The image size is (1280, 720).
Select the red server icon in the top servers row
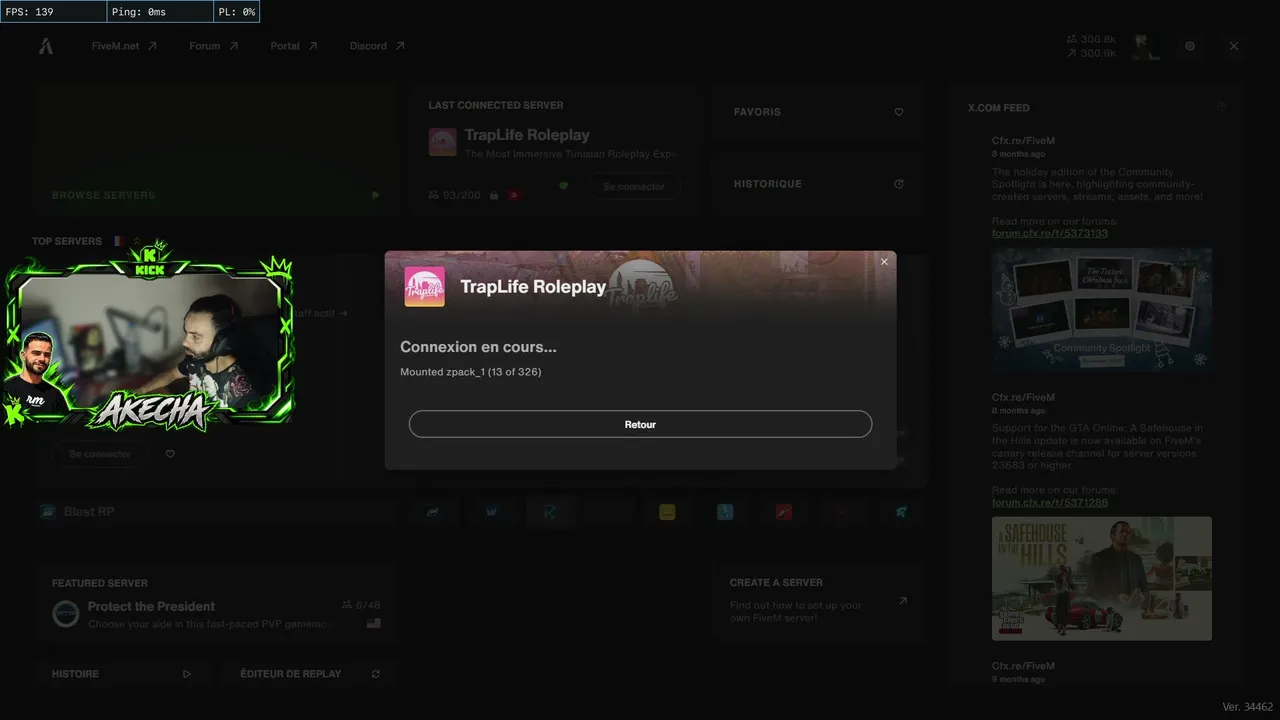[x=784, y=512]
